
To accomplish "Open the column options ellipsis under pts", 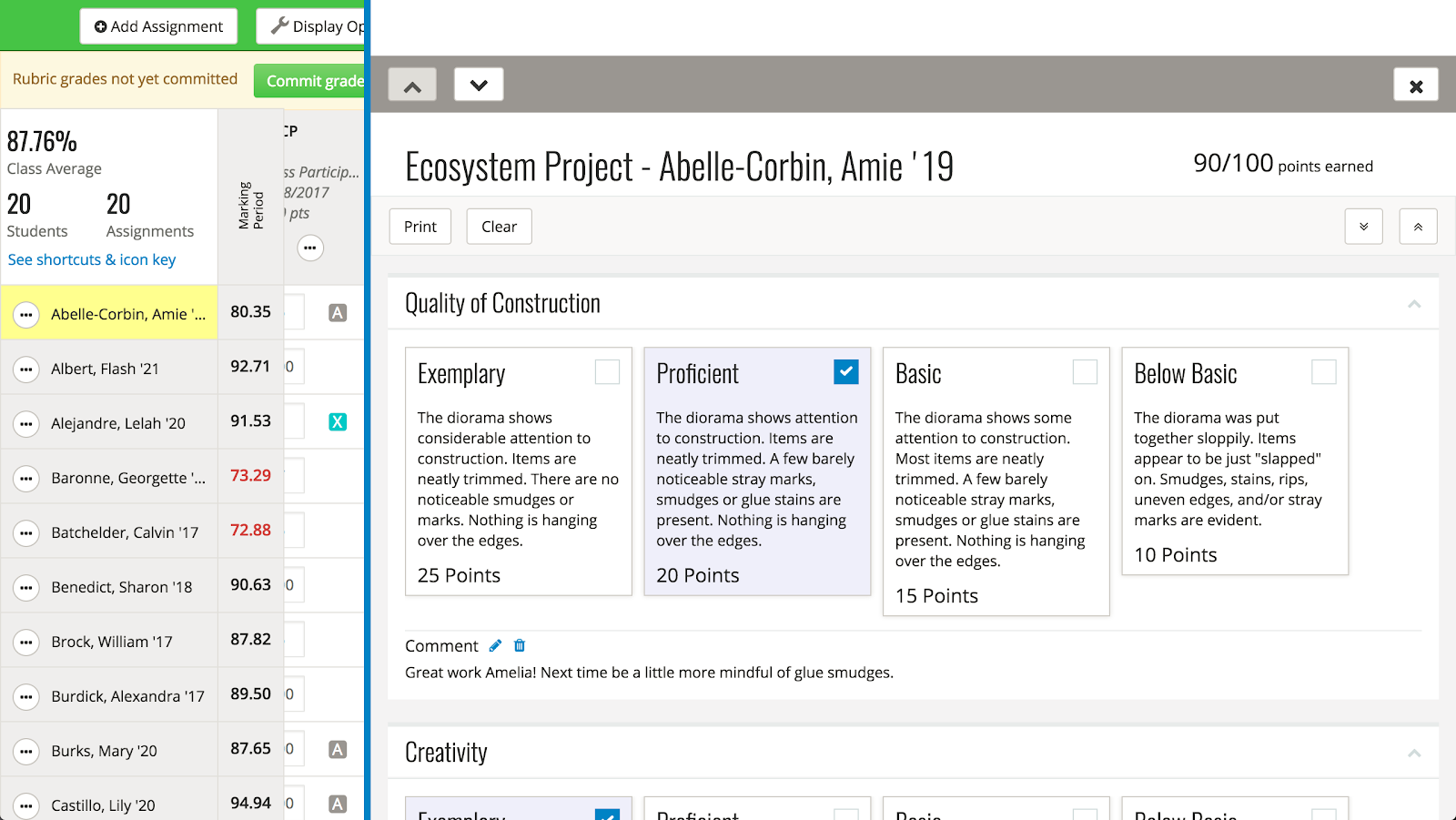I will click(310, 248).
